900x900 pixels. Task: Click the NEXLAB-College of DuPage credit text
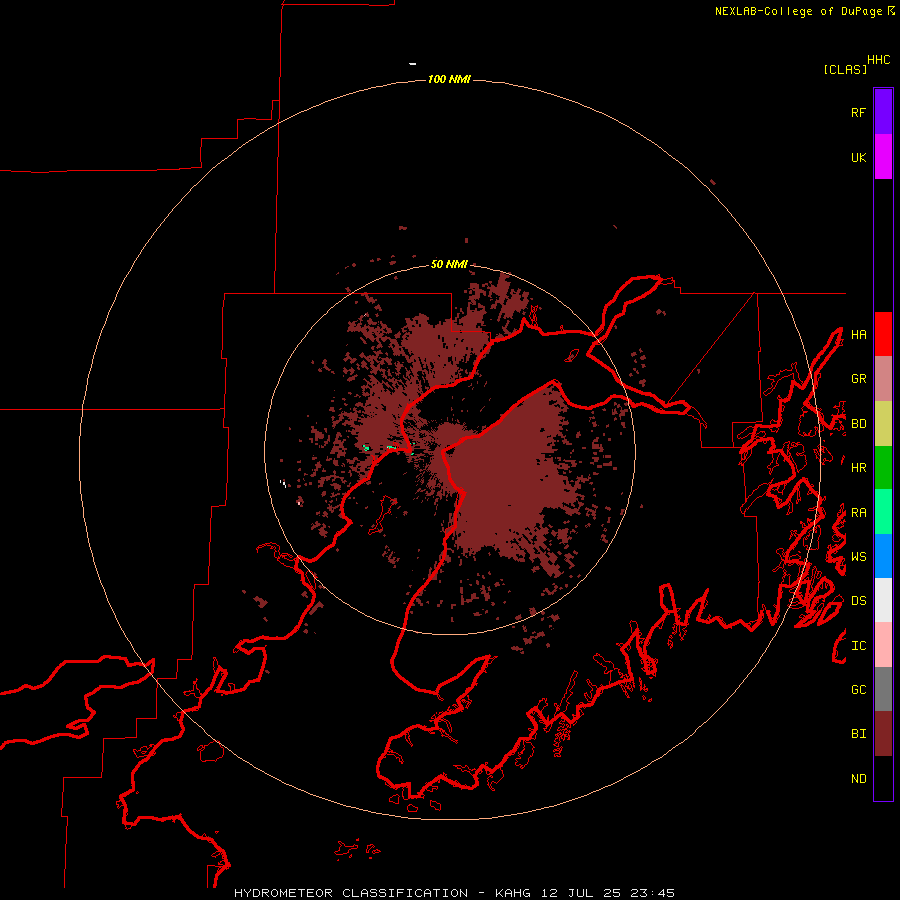point(798,11)
